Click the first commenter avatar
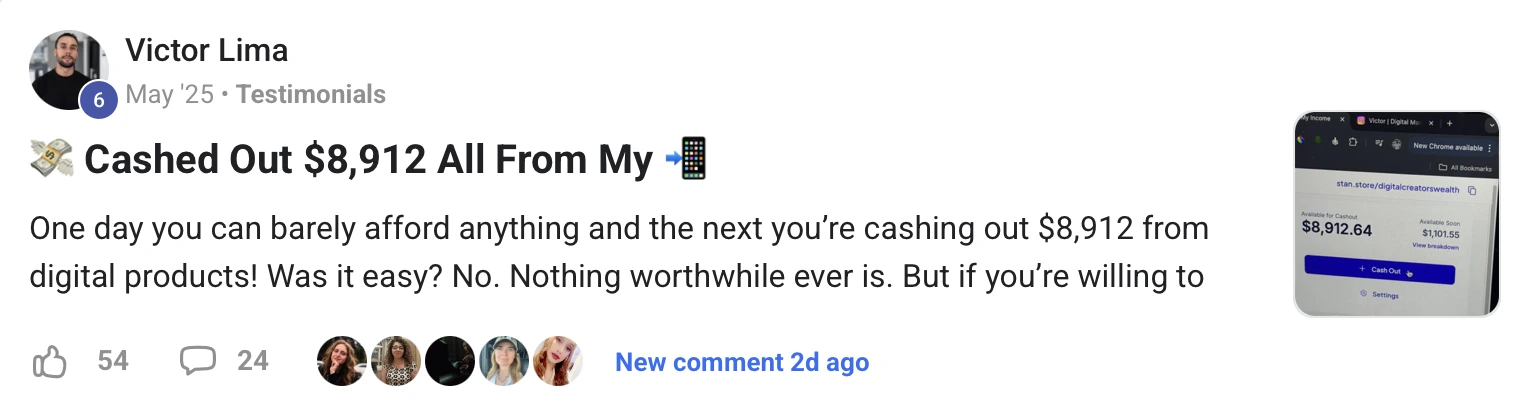The height and width of the screenshot is (414, 1518). click(341, 361)
